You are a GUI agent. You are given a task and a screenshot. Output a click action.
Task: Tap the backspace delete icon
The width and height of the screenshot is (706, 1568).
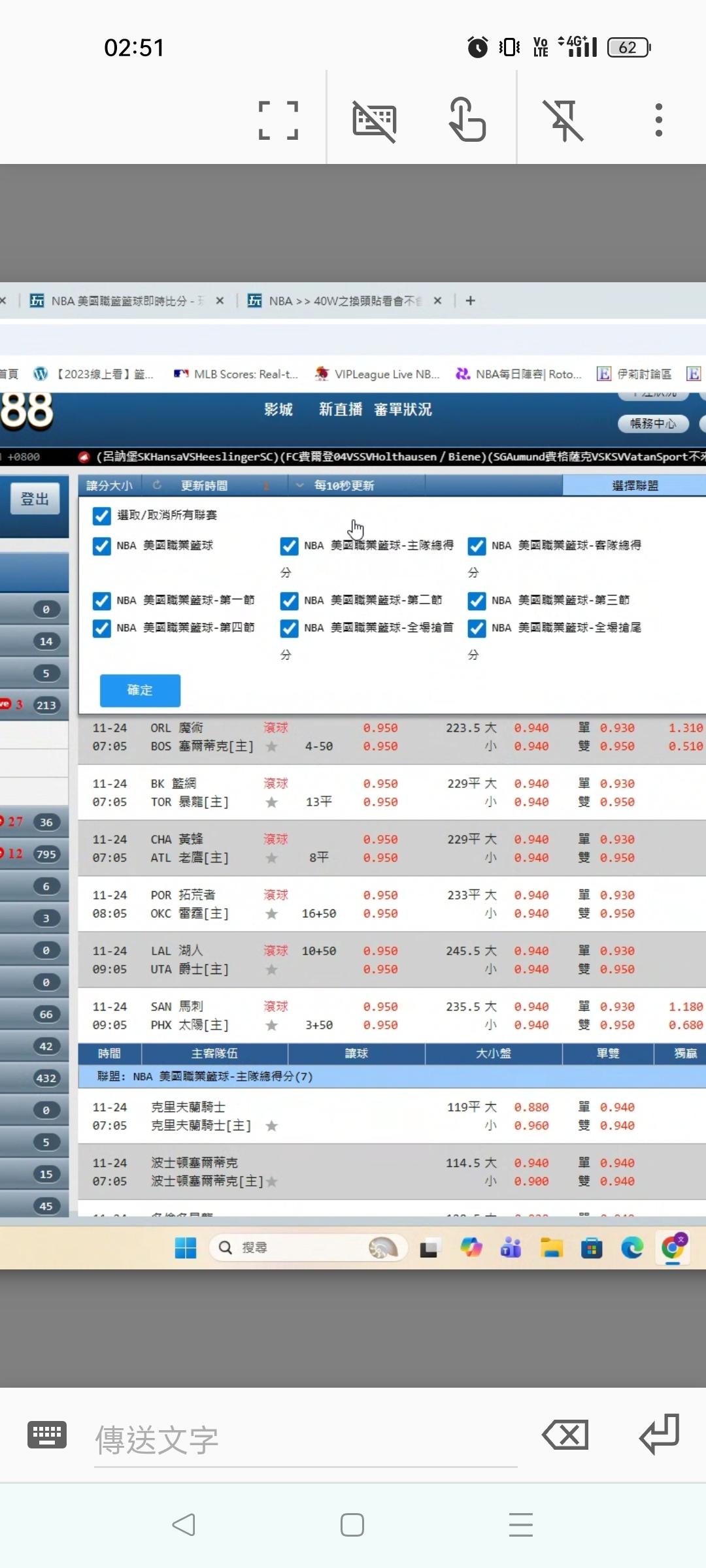pyautogui.click(x=565, y=1435)
